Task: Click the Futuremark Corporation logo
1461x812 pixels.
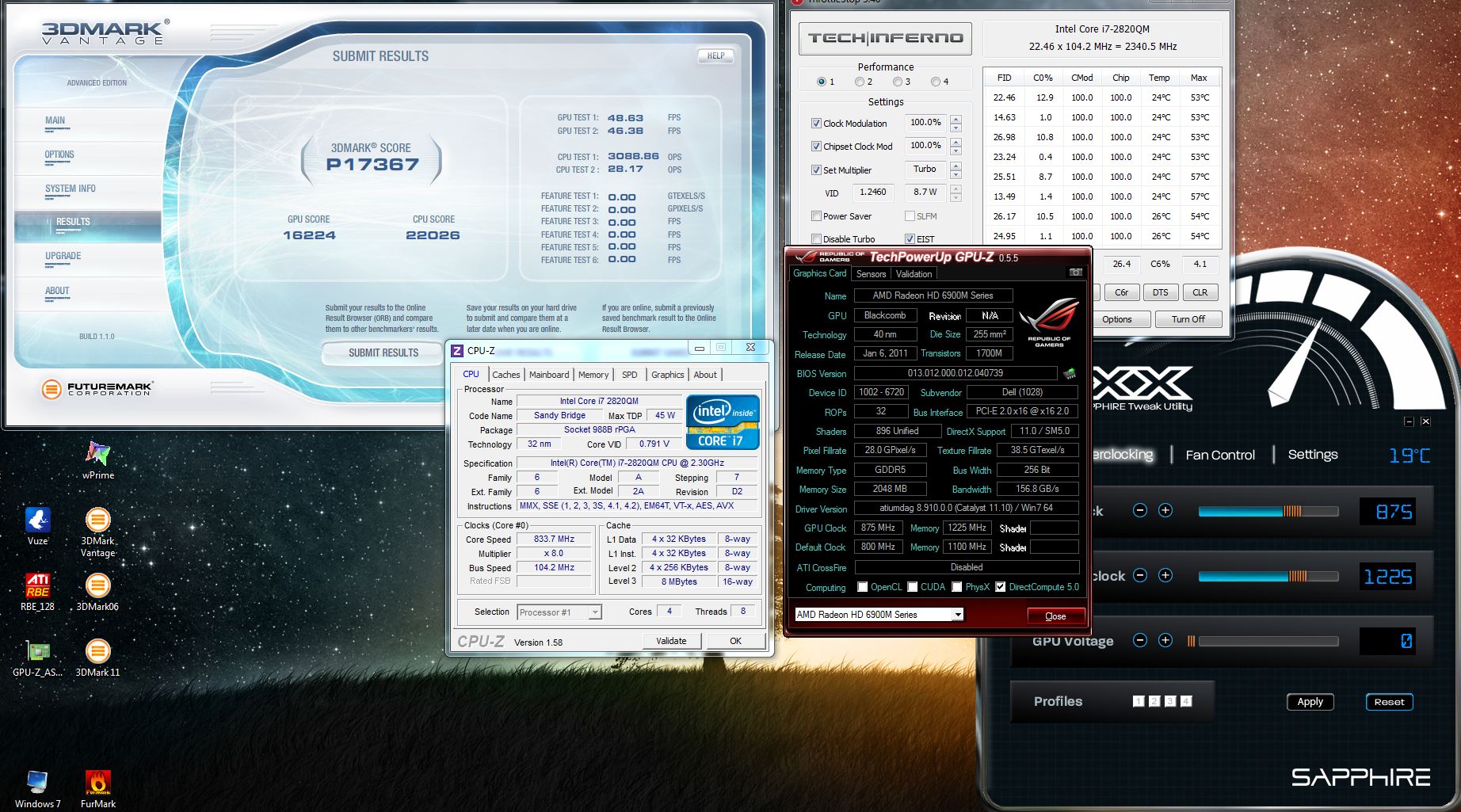Action: click(97, 389)
